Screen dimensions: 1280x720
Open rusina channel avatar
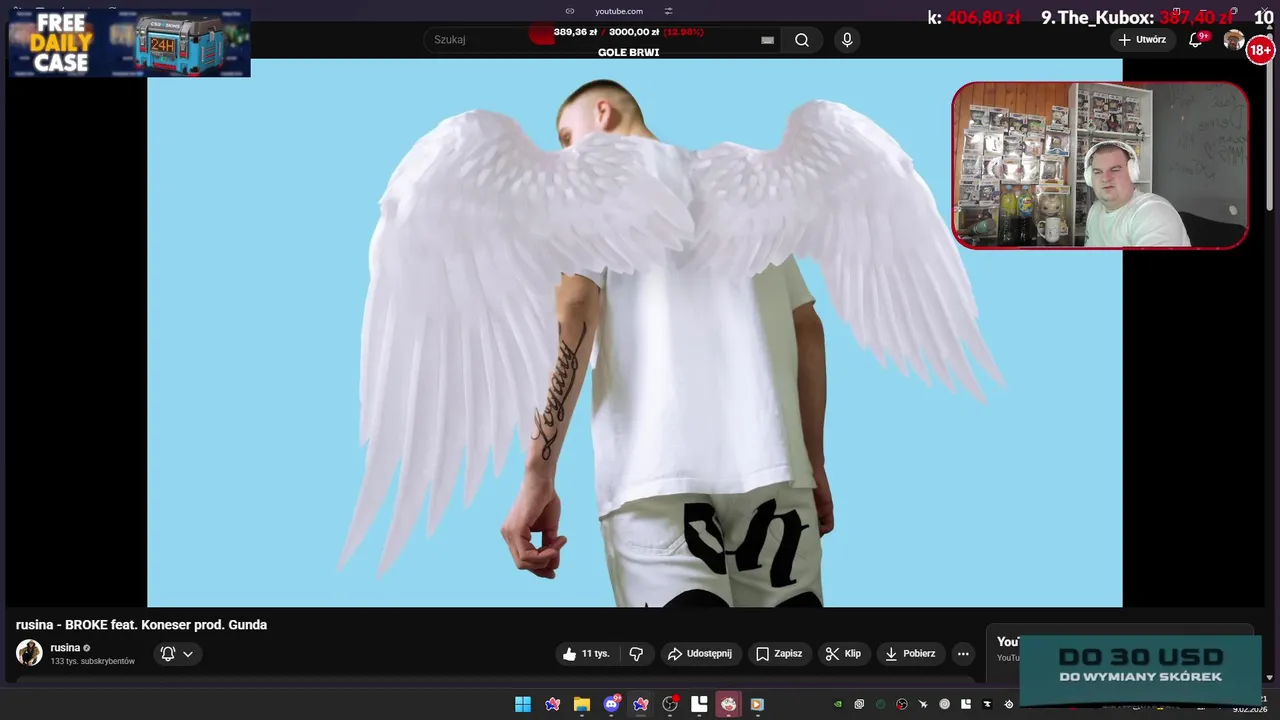coord(29,653)
